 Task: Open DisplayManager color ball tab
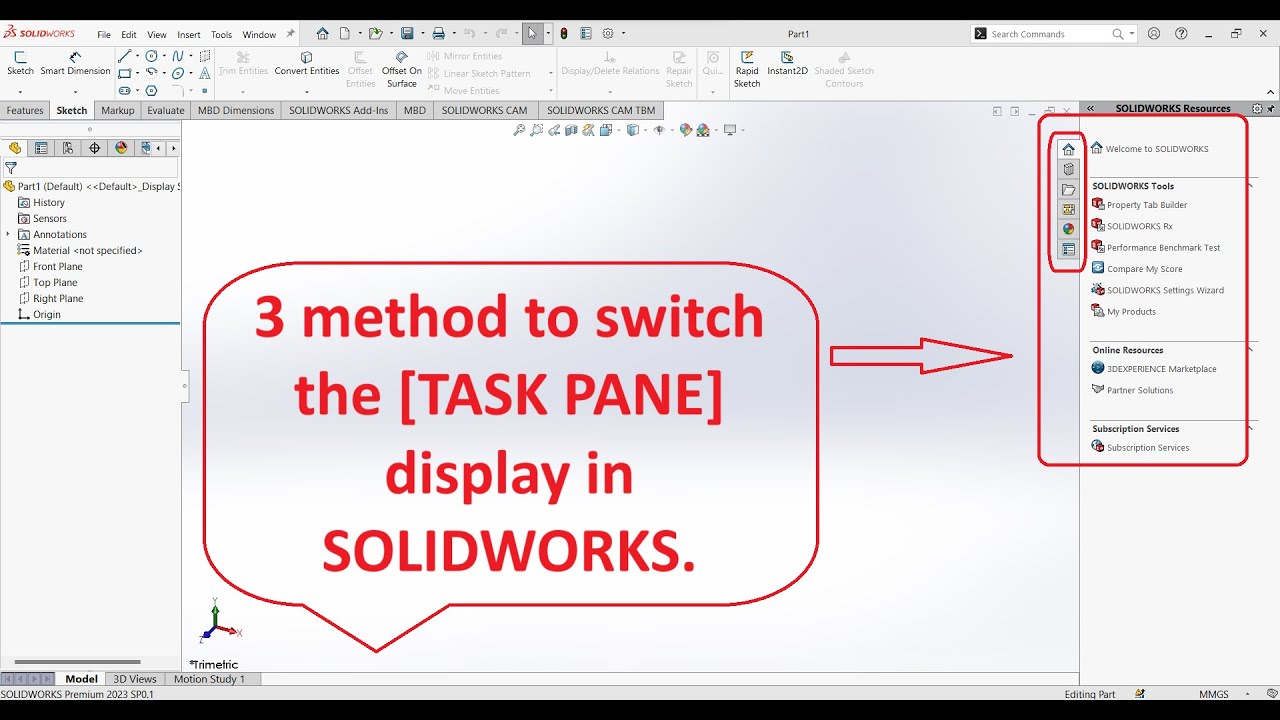pyautogui.click(x=121, y=148)
